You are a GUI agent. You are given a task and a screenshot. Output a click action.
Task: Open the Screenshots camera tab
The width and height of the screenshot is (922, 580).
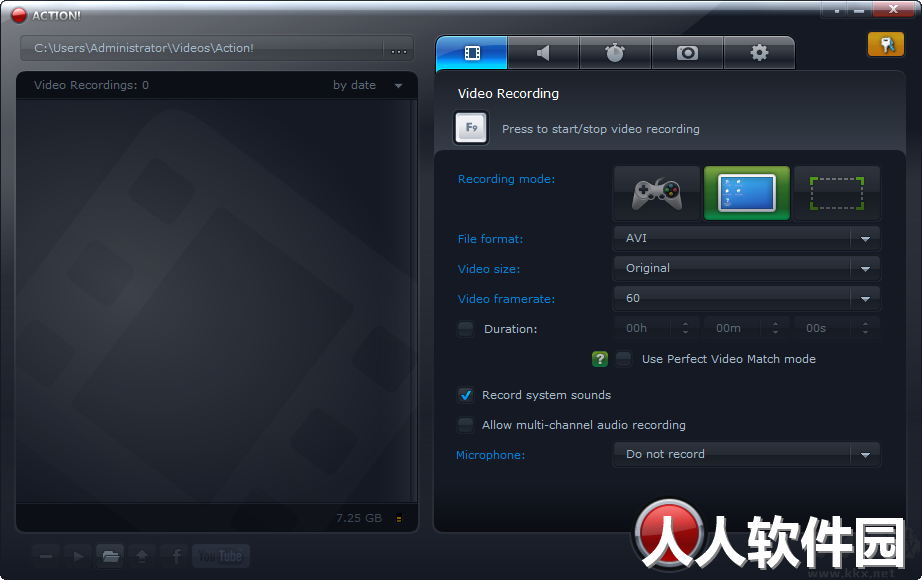point(687,53)
